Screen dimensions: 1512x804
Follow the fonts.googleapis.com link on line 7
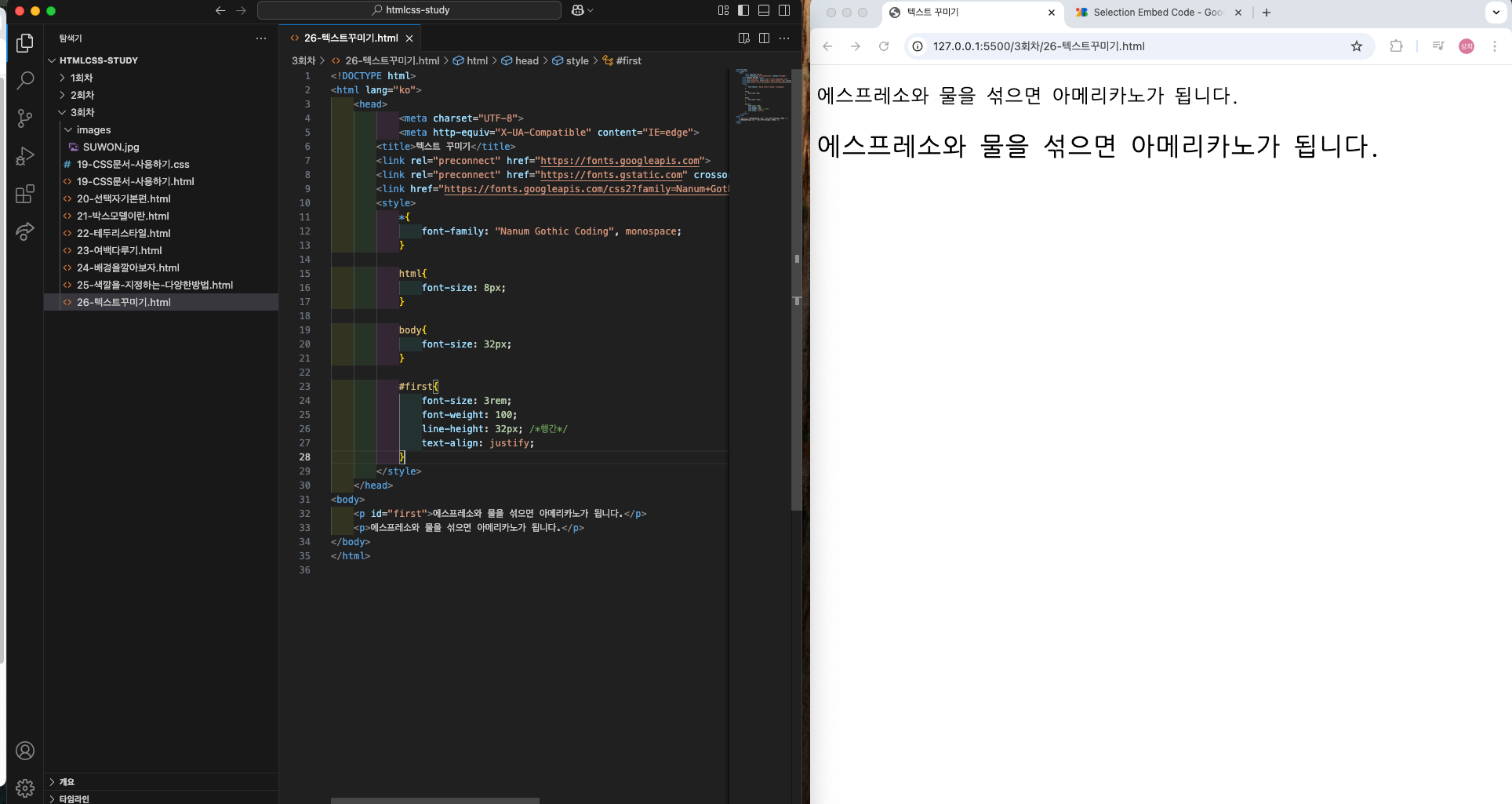click(x=620, y=161)
